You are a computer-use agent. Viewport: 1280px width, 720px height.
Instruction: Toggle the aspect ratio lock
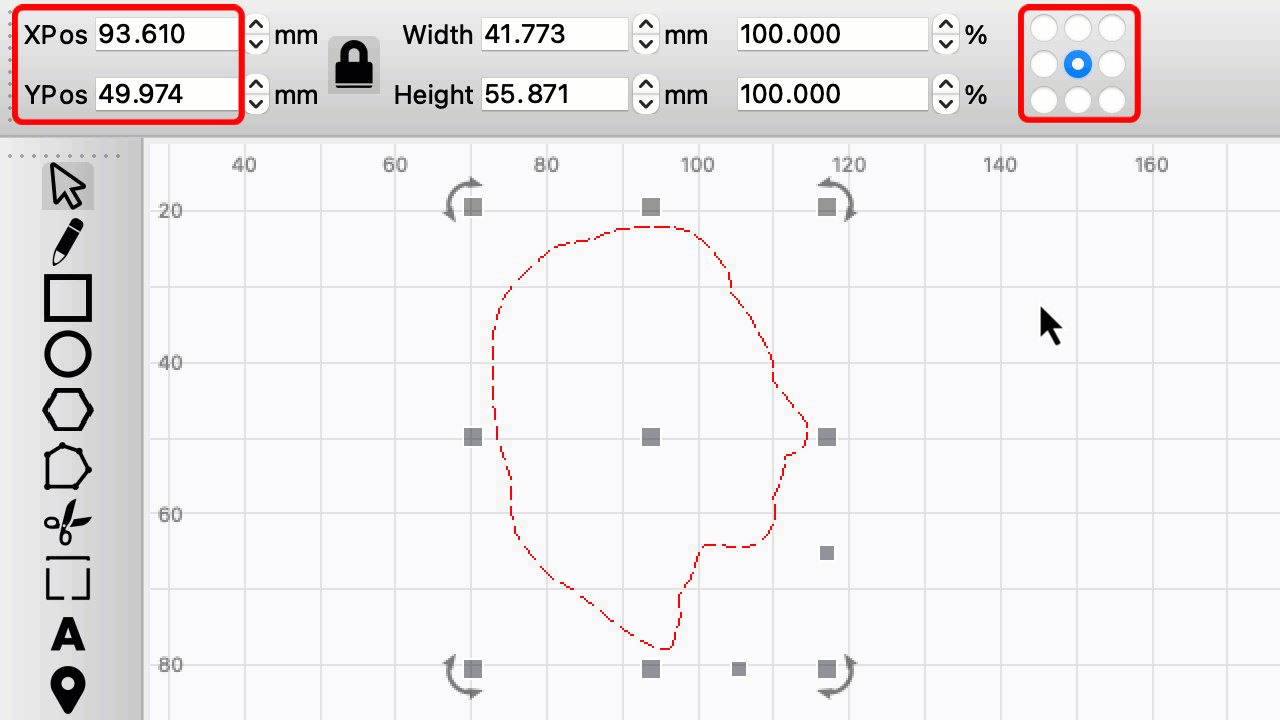point(354,65)
